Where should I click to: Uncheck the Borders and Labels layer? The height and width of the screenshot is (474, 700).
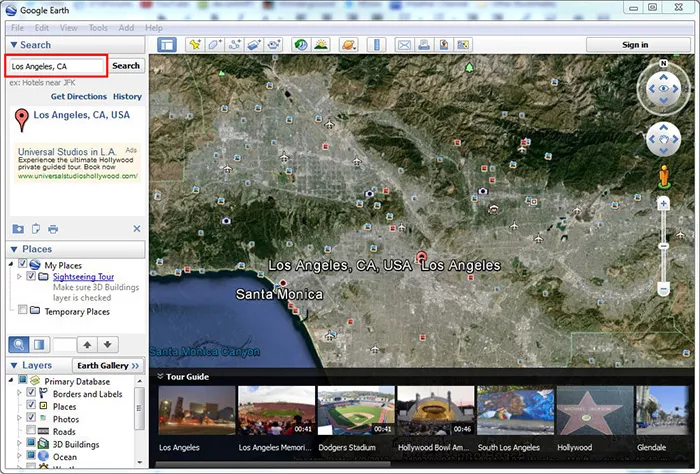click(31, 392)
